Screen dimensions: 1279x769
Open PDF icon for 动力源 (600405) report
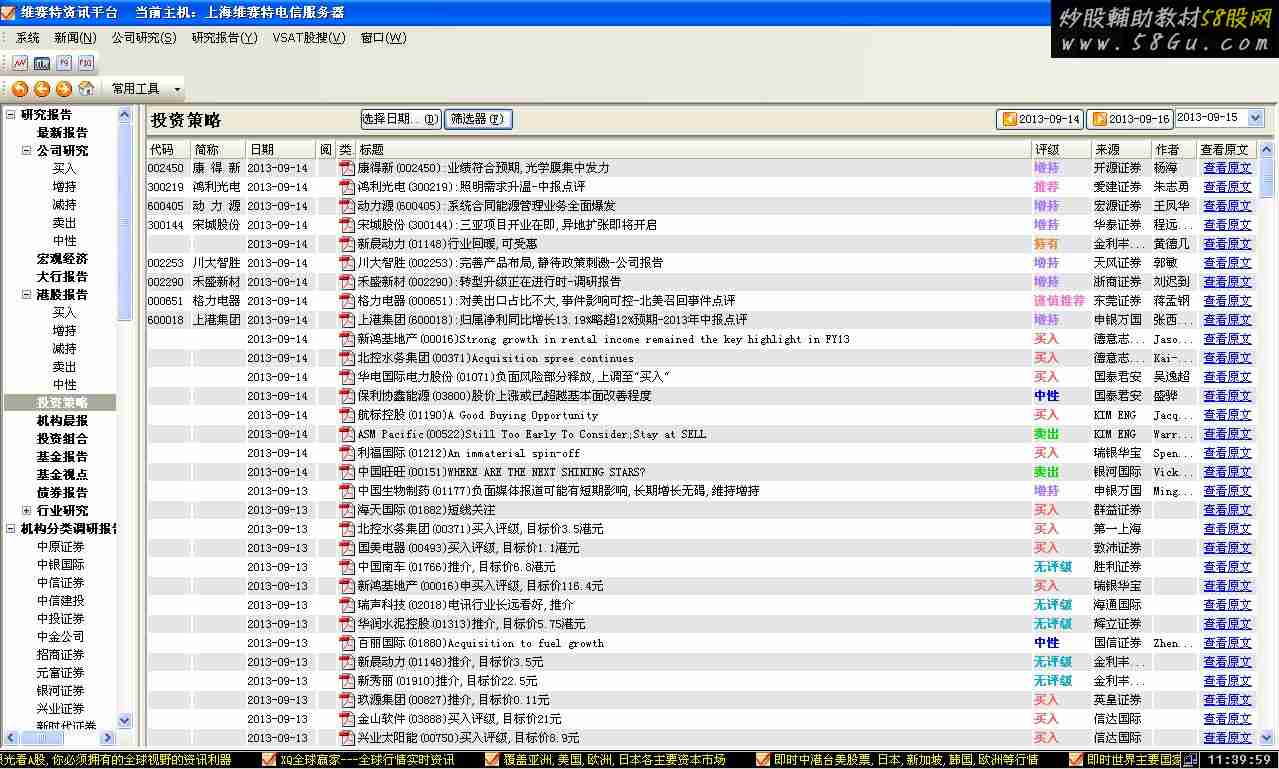click(348, 206)
